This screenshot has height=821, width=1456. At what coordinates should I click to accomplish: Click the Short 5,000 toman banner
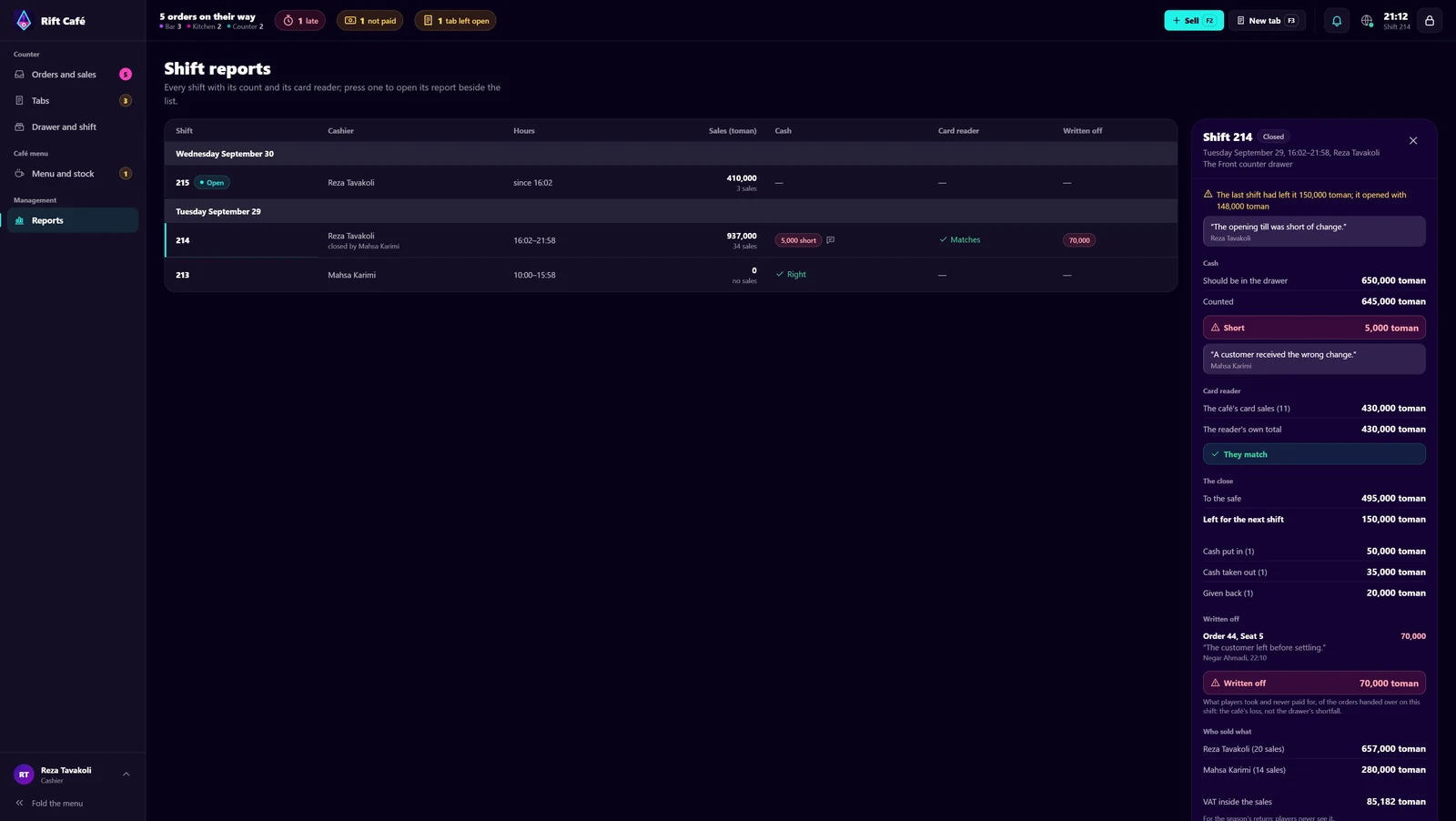point(1314,328)
